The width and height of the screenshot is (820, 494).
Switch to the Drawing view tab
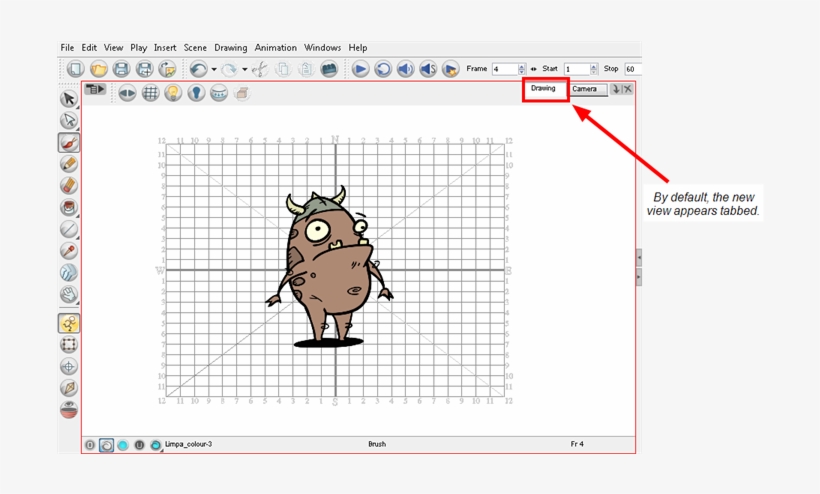tap(543, 88)
